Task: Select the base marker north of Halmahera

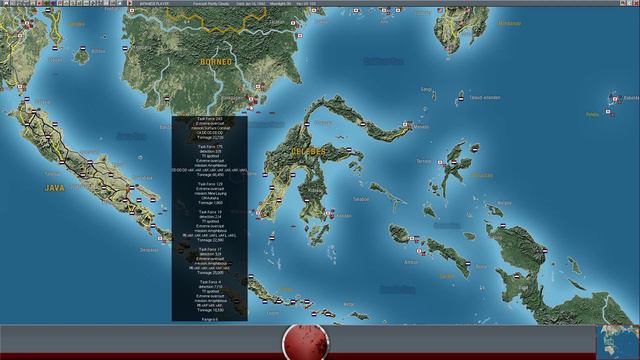Action: (x=476, y=149)
